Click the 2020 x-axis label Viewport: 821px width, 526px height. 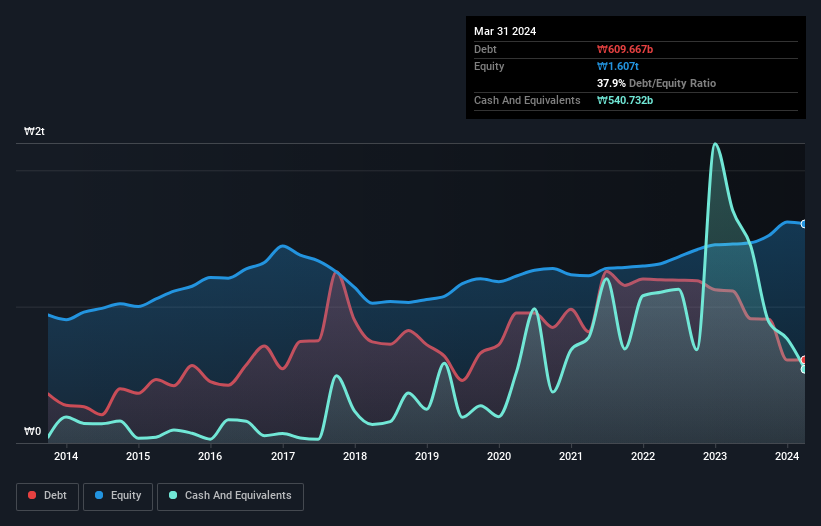(x=499, y=456)
